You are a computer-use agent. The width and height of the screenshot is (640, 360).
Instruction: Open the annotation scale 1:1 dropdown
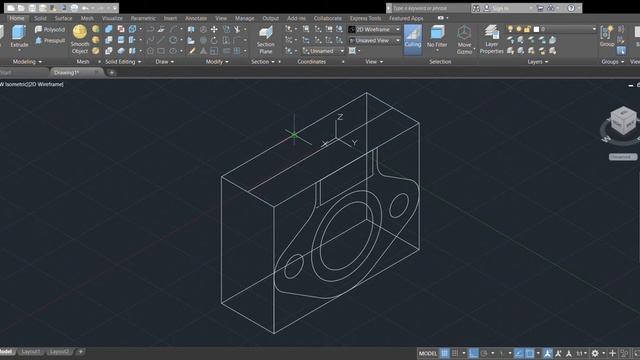(582, 353)
